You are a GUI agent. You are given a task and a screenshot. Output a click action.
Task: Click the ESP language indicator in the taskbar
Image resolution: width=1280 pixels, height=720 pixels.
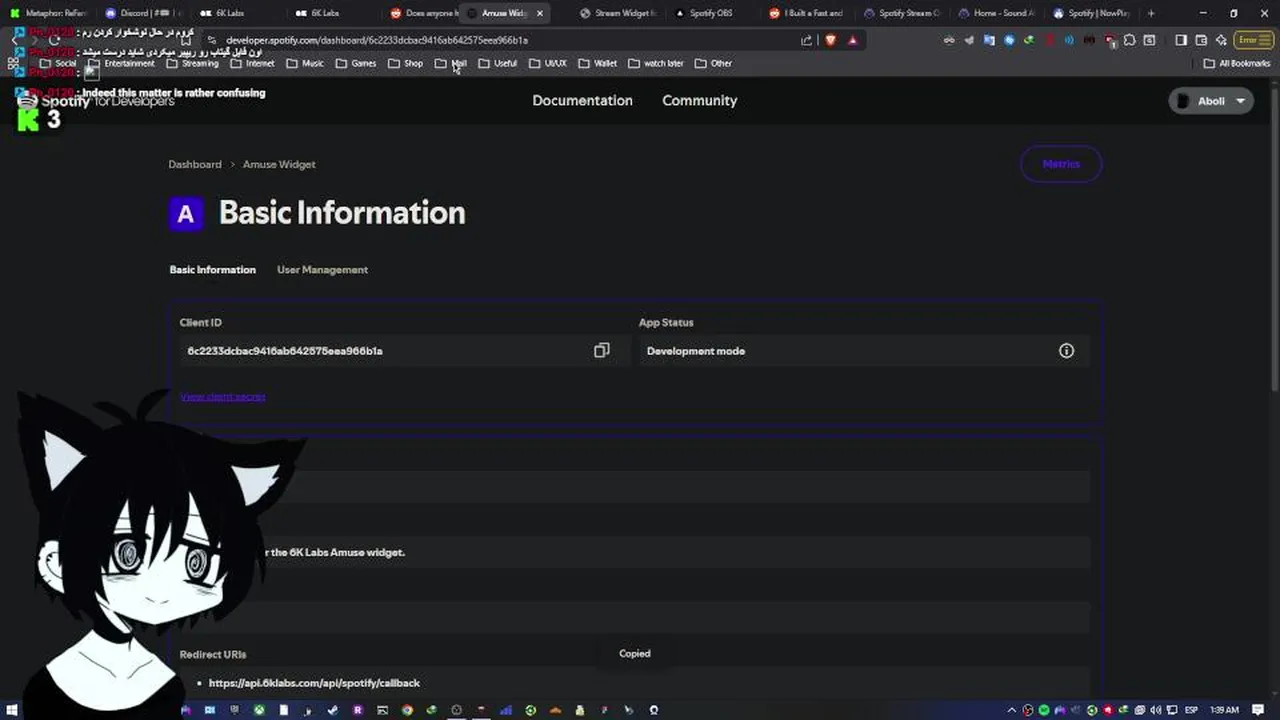pyautogui.click(x=1191, y=710)
